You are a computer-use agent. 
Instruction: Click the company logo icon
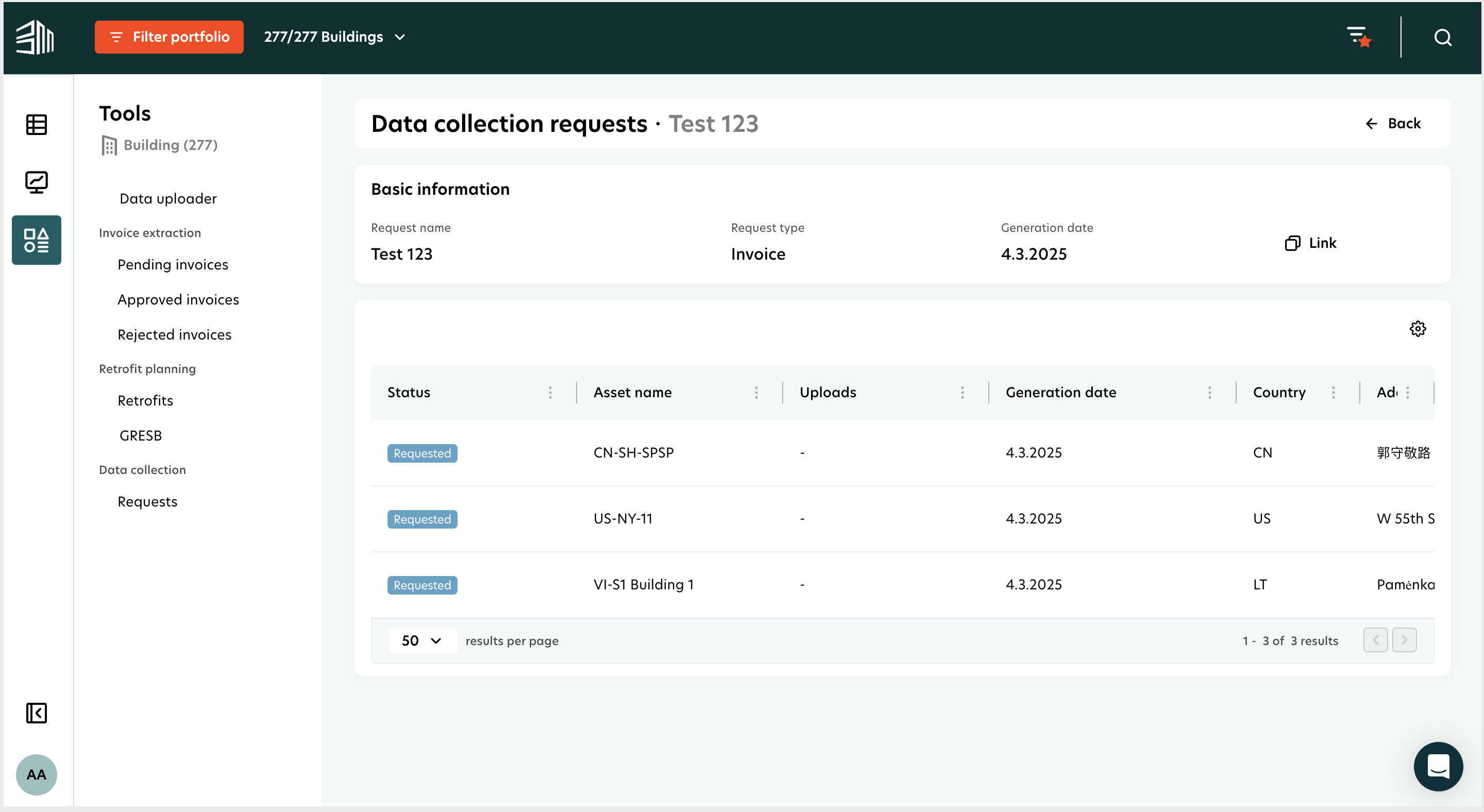pos(35,38)
